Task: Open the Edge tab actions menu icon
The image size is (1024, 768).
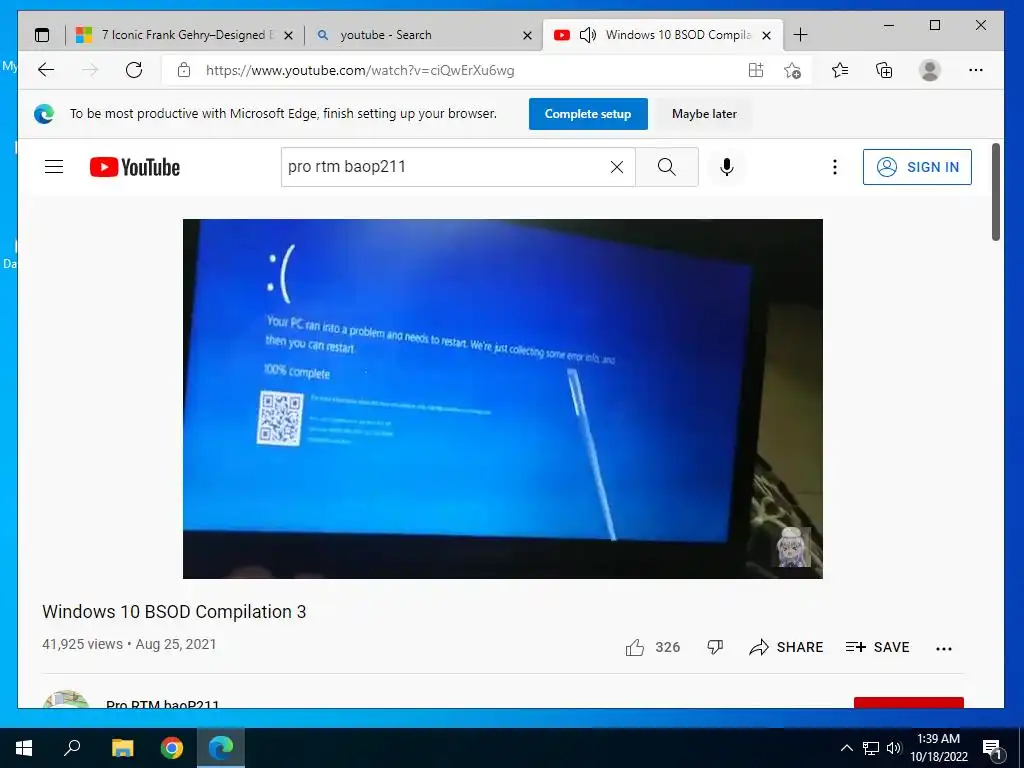Action: [x=42, y=35]
